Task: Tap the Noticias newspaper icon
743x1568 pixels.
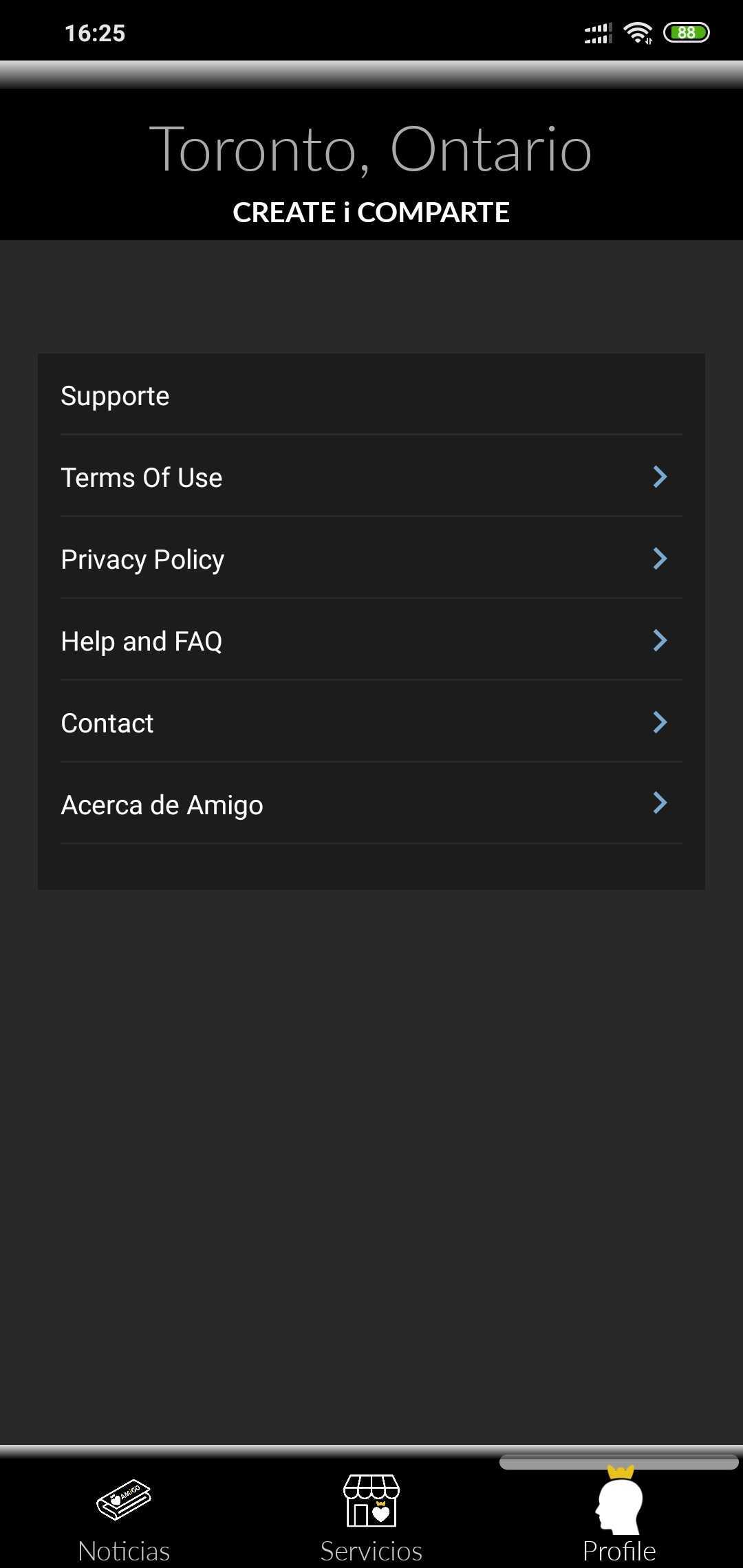Action: coord(124,1499)
